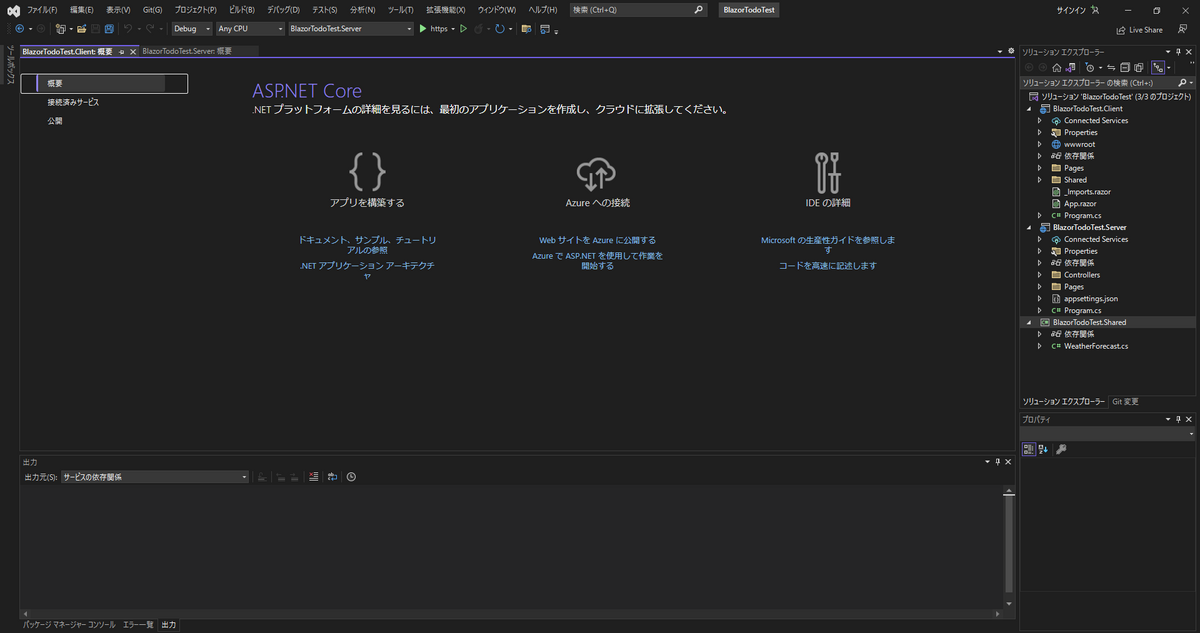The height and width of the screenshot is (633, 1200).
Task: Open Web サイトを Azure に公開する link
Action: click(x=597, y=240)
